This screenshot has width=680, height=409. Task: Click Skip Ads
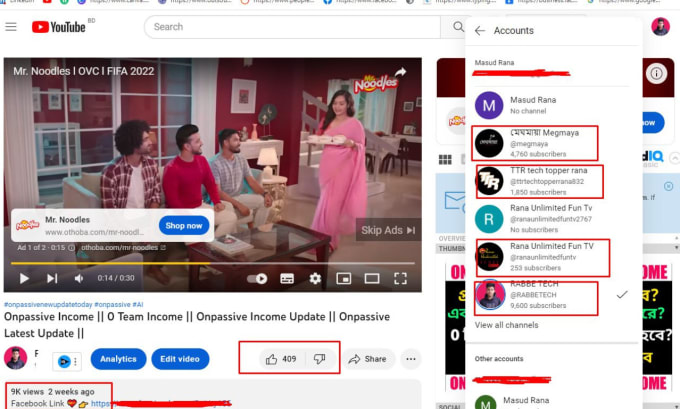388,230
